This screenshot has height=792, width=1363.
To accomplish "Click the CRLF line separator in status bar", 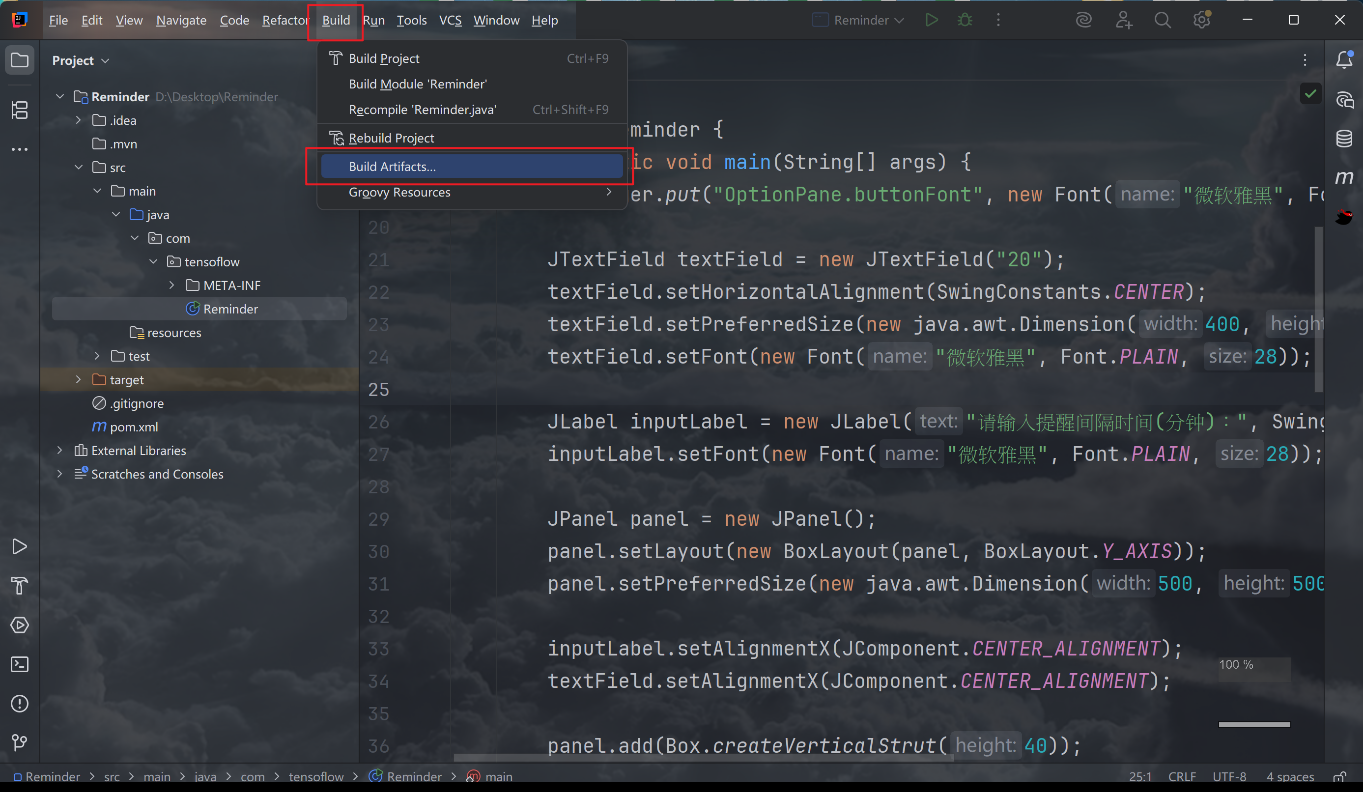I will [1181, 777].
